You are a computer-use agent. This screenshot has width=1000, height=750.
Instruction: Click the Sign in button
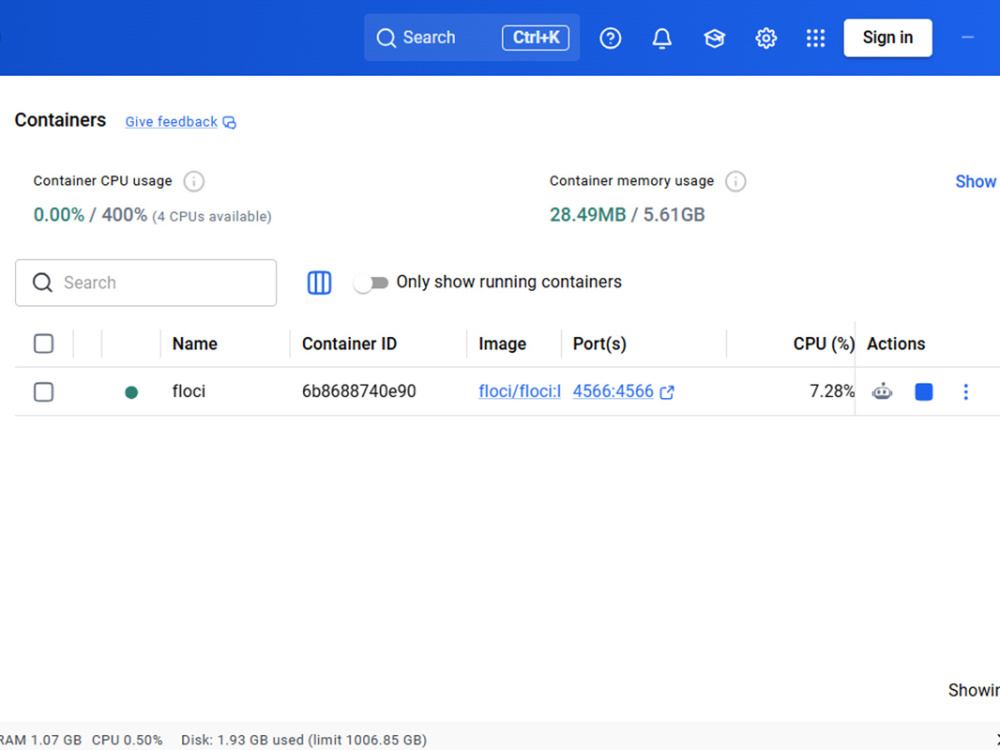coord(887,38)
